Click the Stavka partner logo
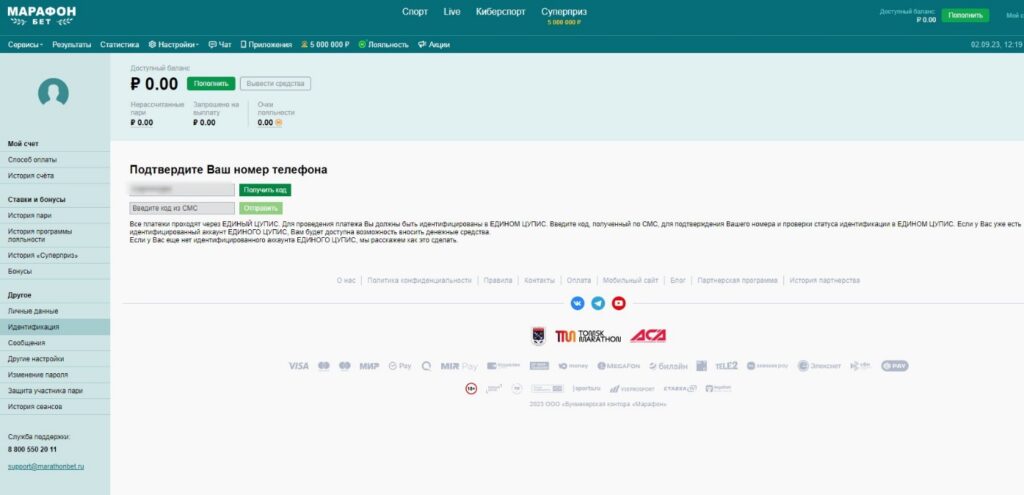 [680, 389]
